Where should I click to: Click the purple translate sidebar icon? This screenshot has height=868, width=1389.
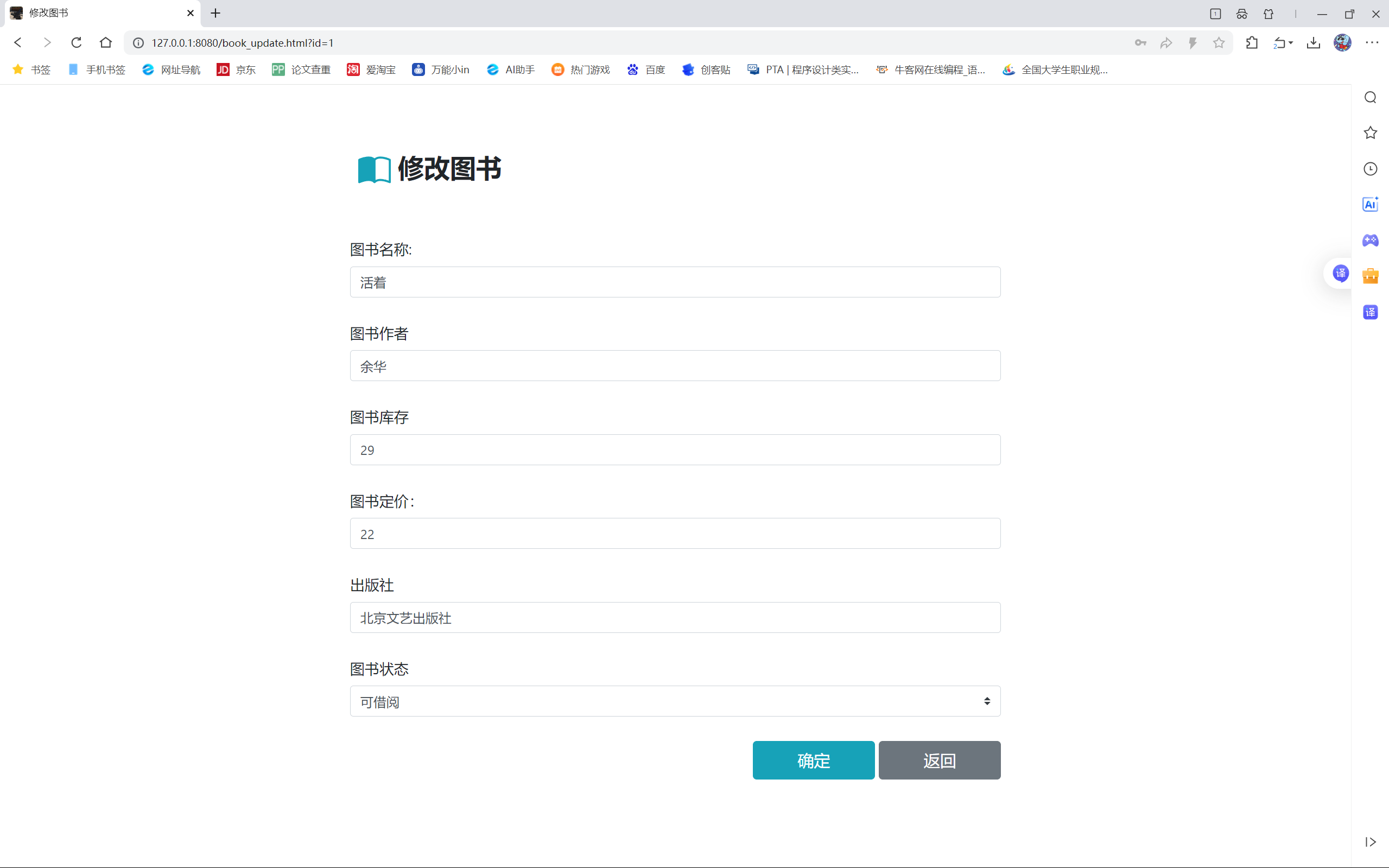point(1370,312)
